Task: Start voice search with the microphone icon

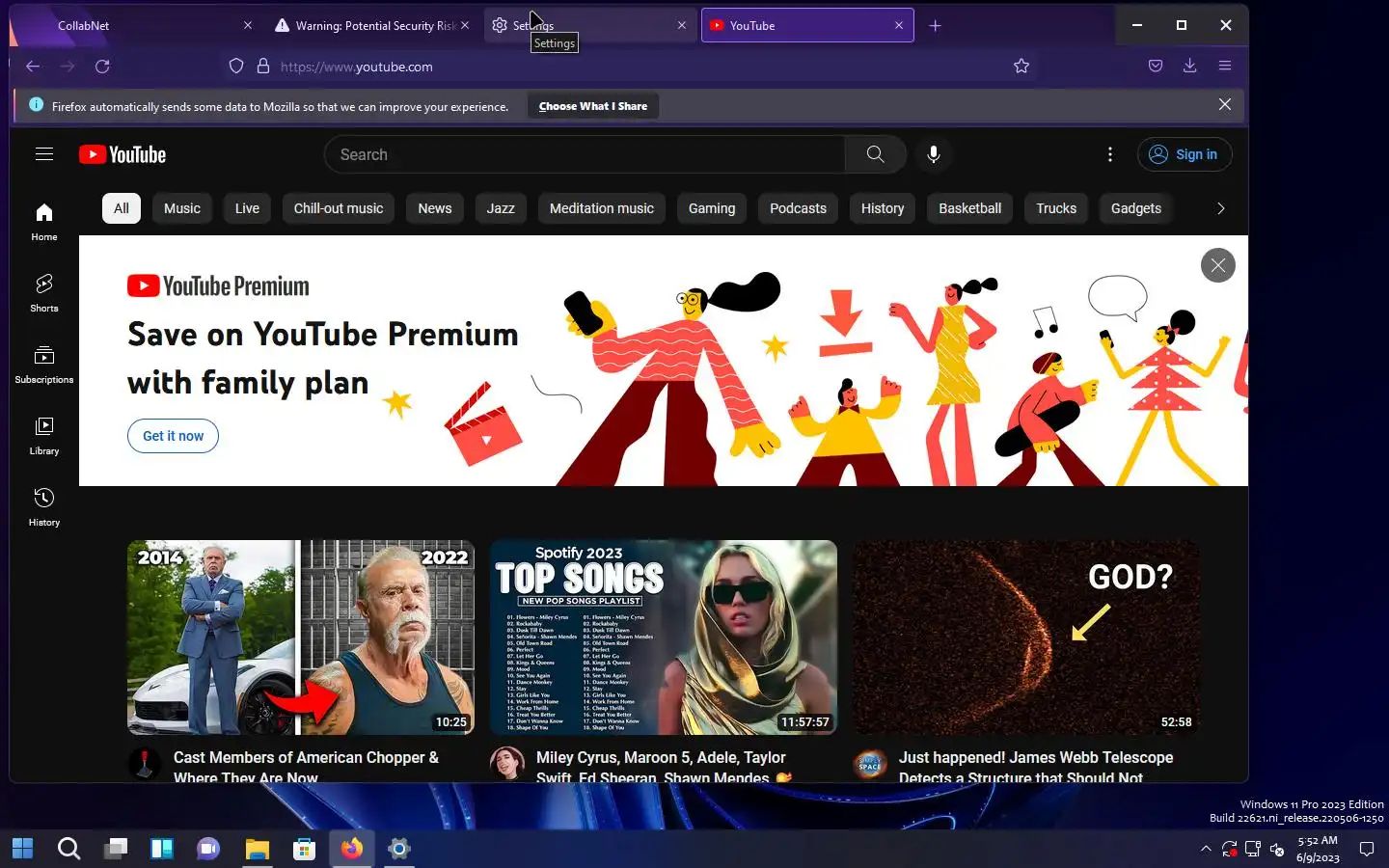Action: pos(933,154)
